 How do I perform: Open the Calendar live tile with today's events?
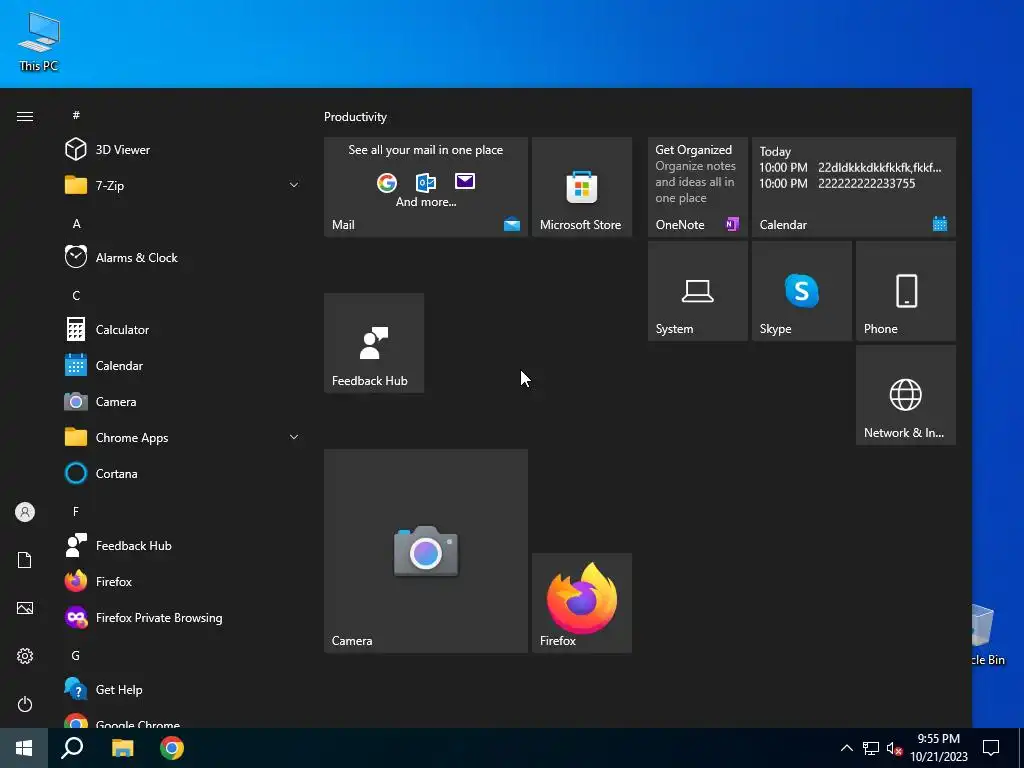coord(854,187)
